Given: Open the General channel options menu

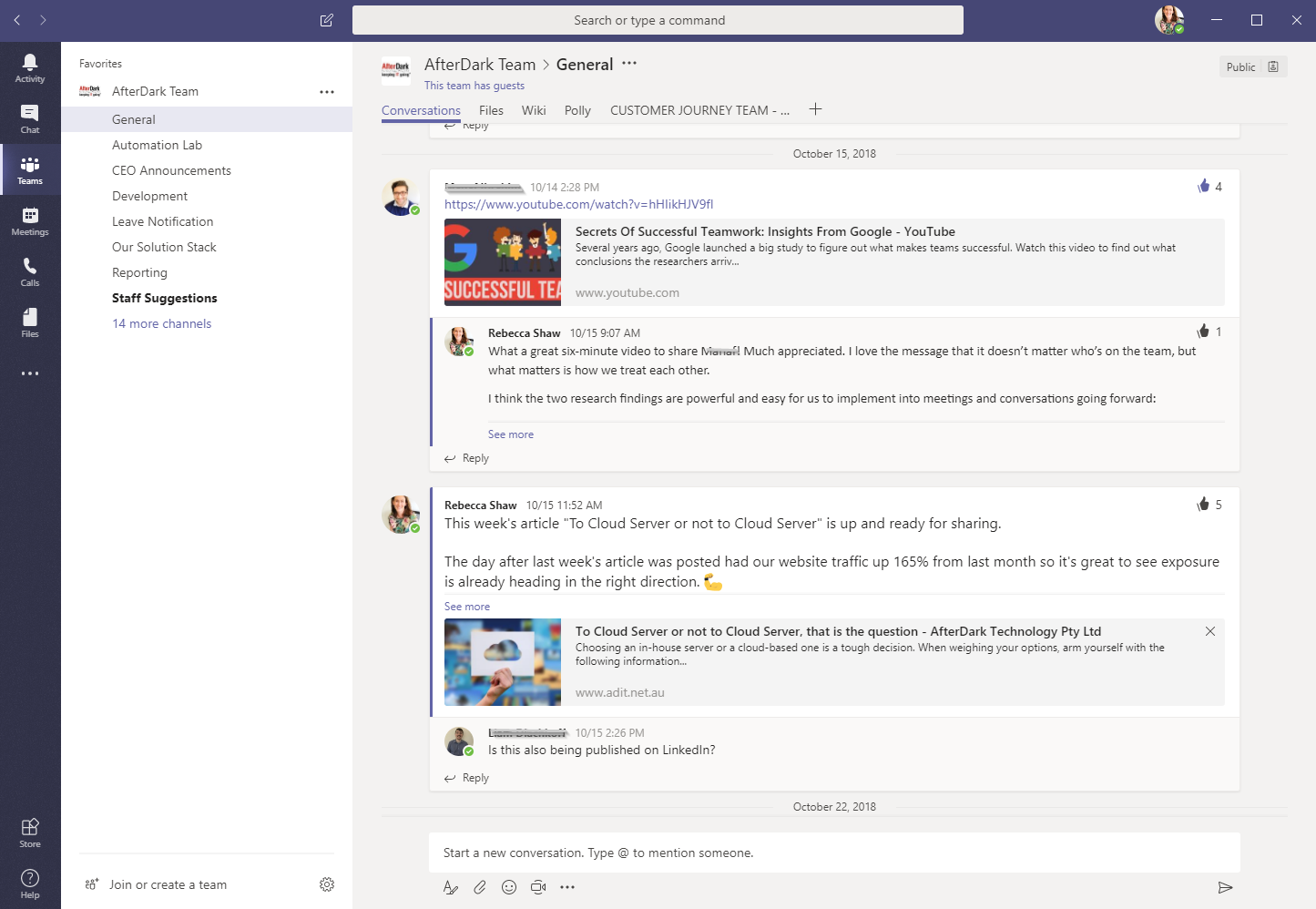Looking at the screenshot, I should (628, 64).
